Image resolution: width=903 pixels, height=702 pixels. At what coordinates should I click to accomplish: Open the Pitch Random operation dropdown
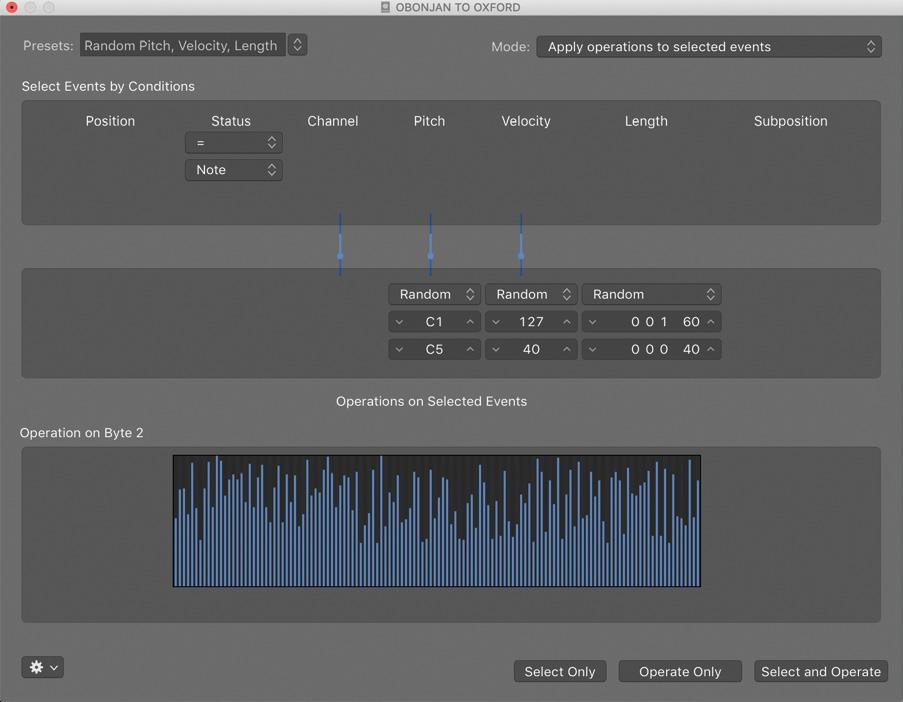435,295
